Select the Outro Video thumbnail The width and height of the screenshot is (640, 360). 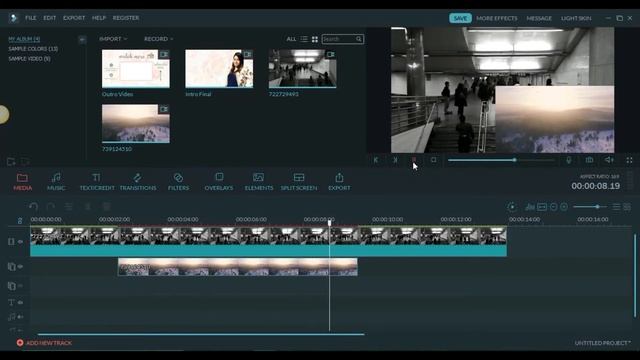coord(136,69)
